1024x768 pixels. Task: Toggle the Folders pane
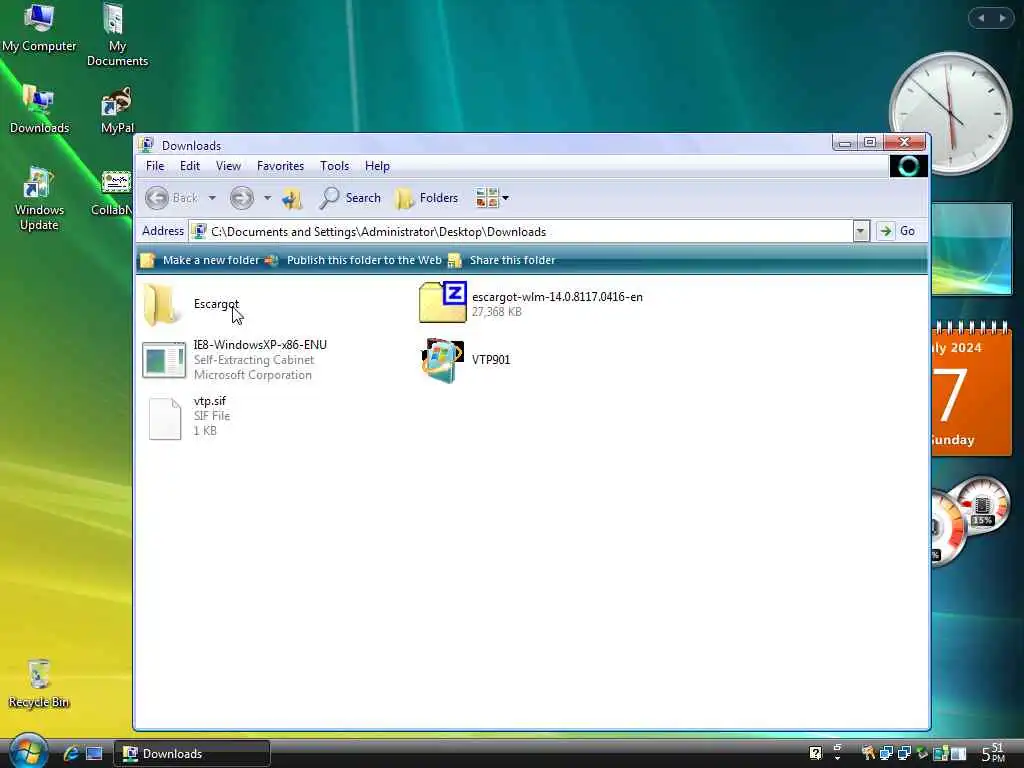(x=426, y=198)
